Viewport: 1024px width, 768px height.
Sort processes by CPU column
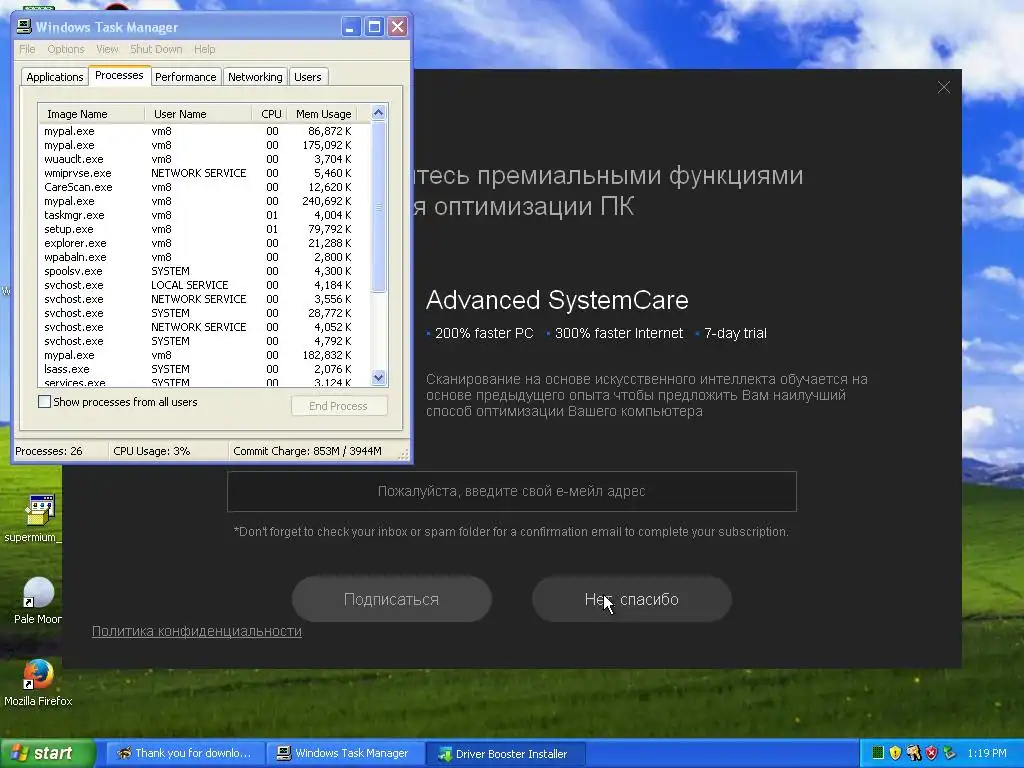point(270,114)
